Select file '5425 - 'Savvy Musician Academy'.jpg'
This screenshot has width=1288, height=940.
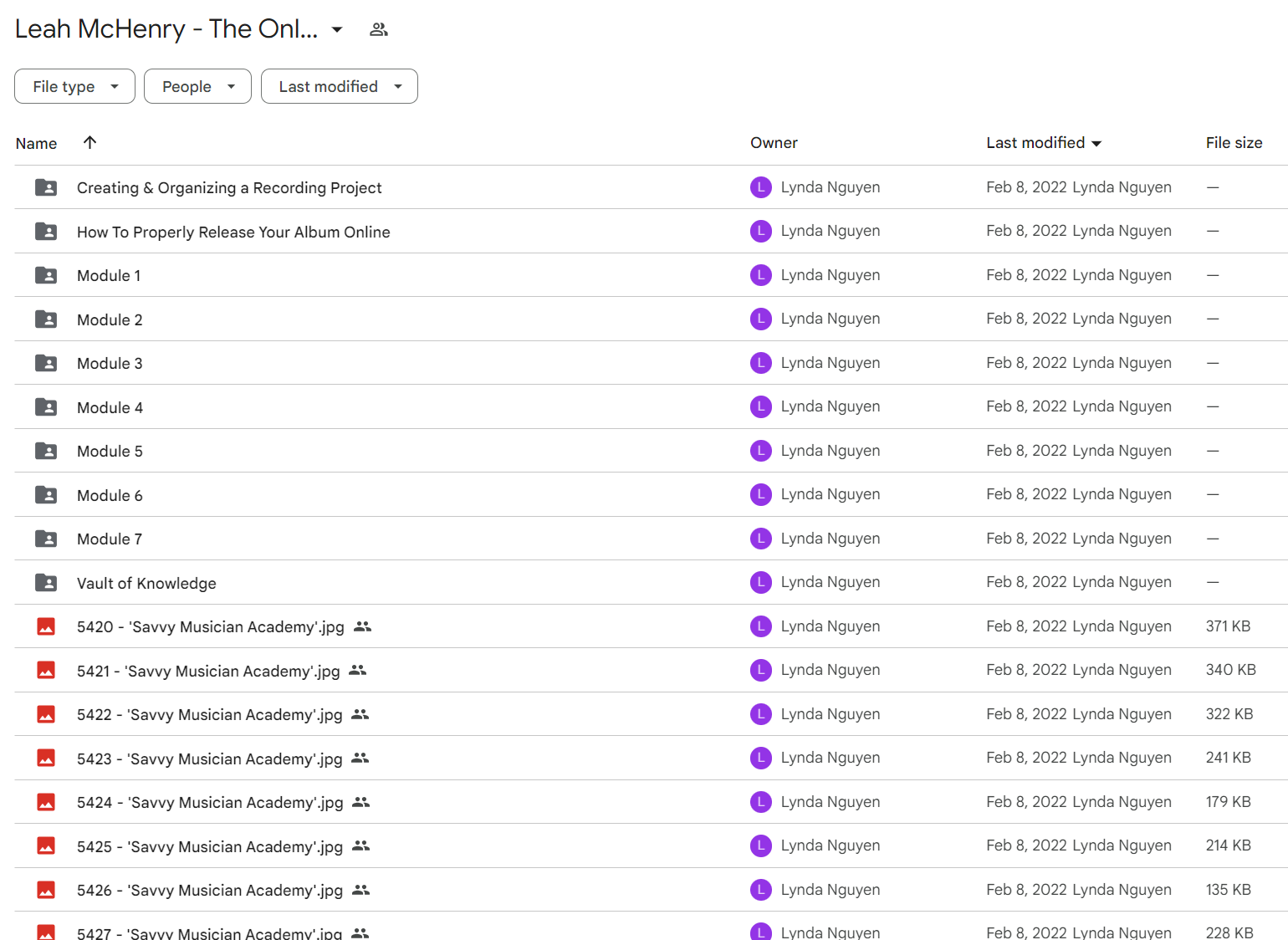pos(210,846)
